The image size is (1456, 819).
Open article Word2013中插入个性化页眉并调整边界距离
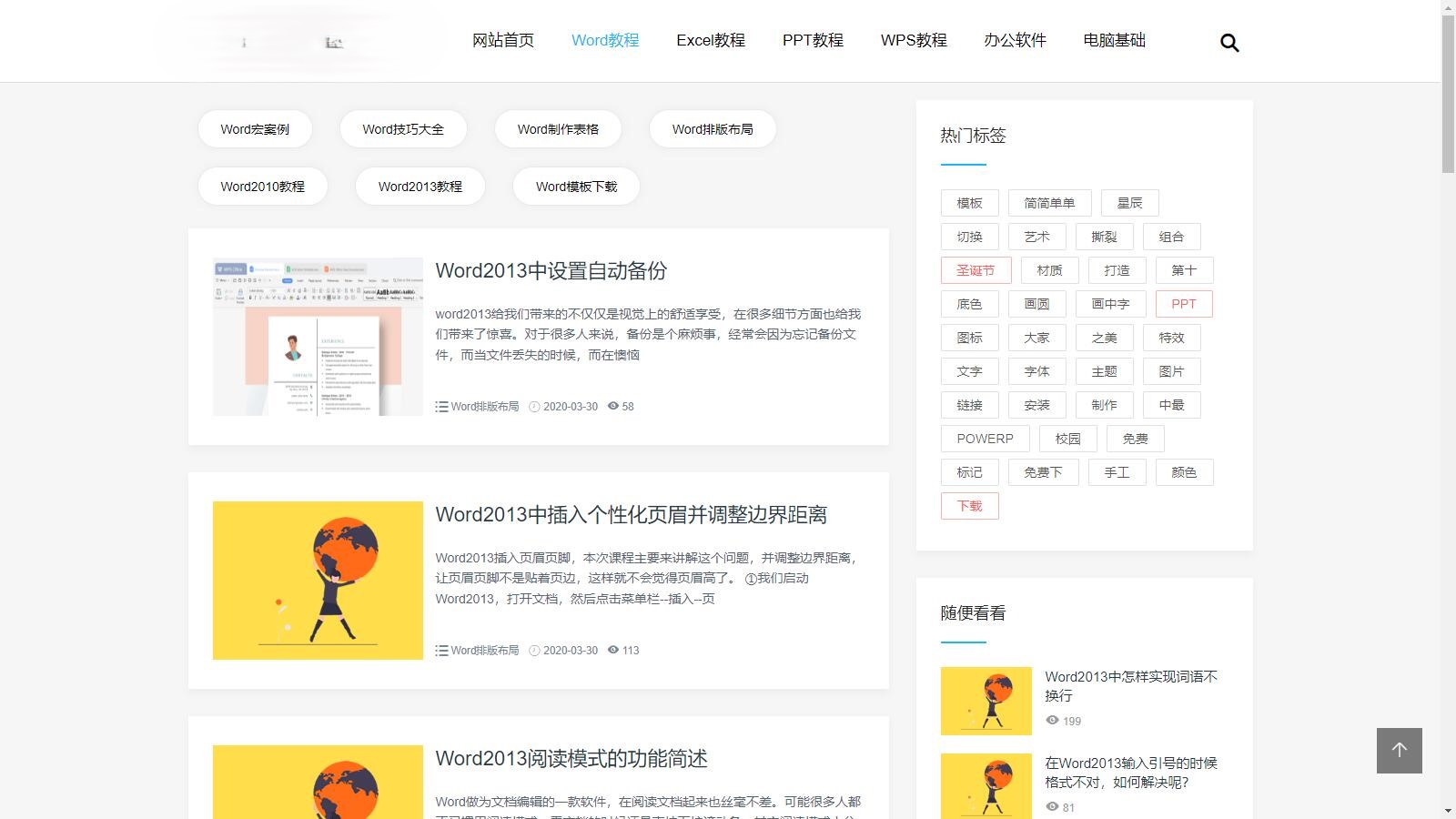coord(632,514)
